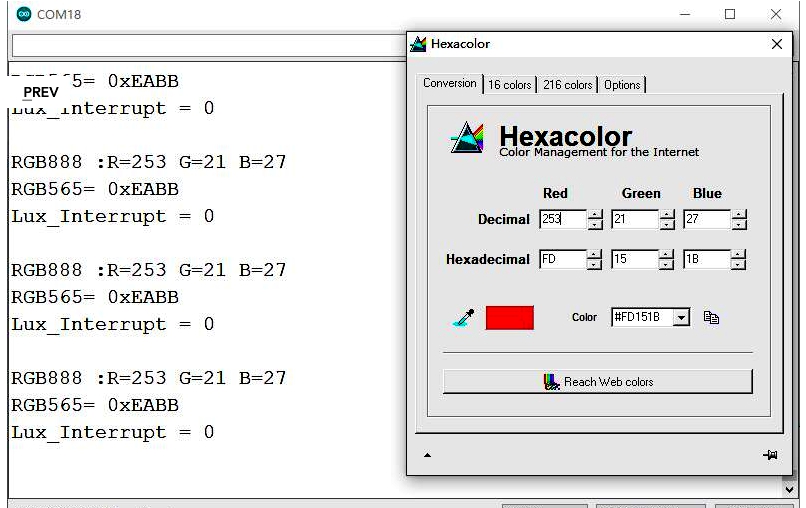
Task: Click the Arduino icon in COM18 title bar
Action: click(24, 14)
